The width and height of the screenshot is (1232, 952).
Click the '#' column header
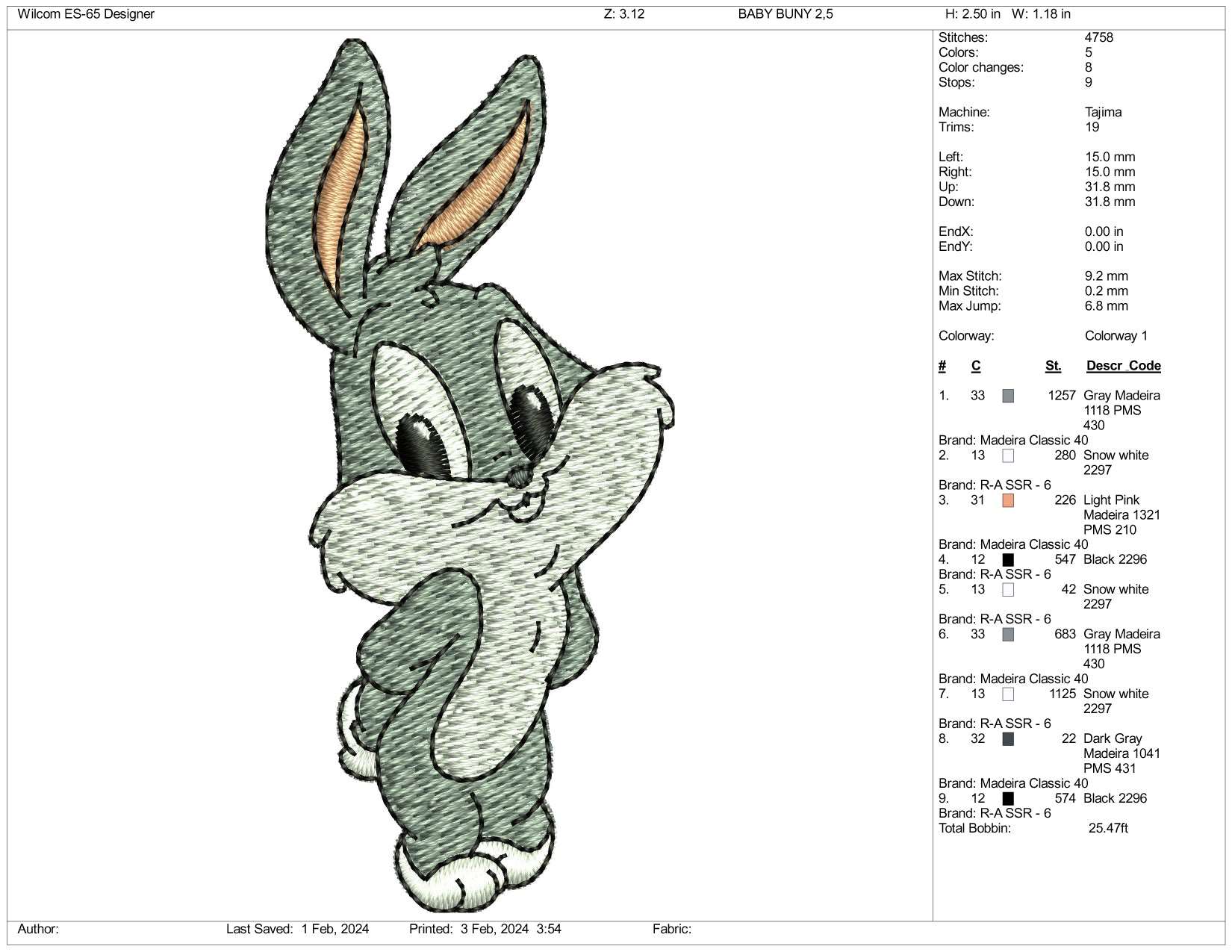[942, 366]
